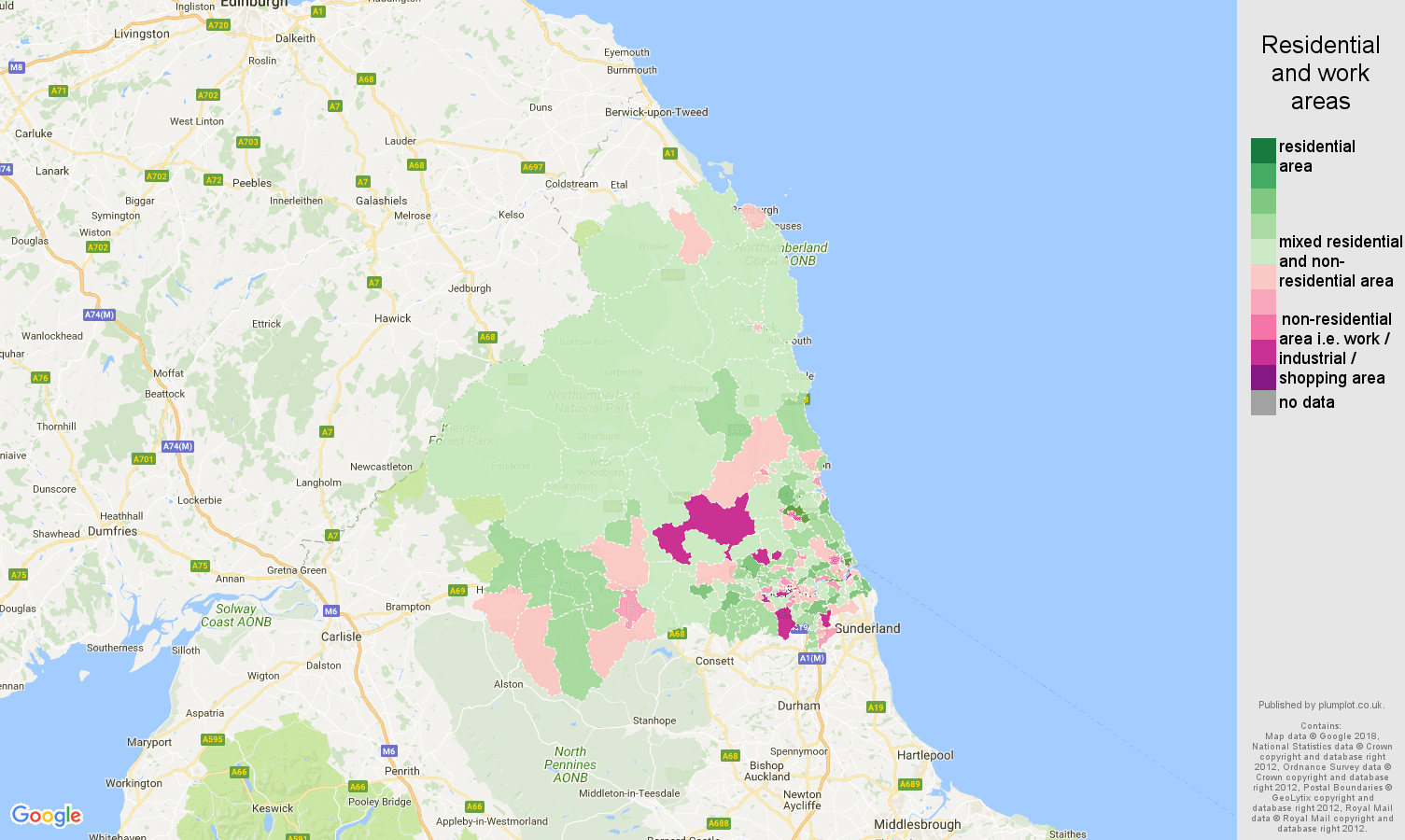Click the Workington label
Image resolution: width=1405 pixels, height=840 pixels.
click(x=133, y=783)
